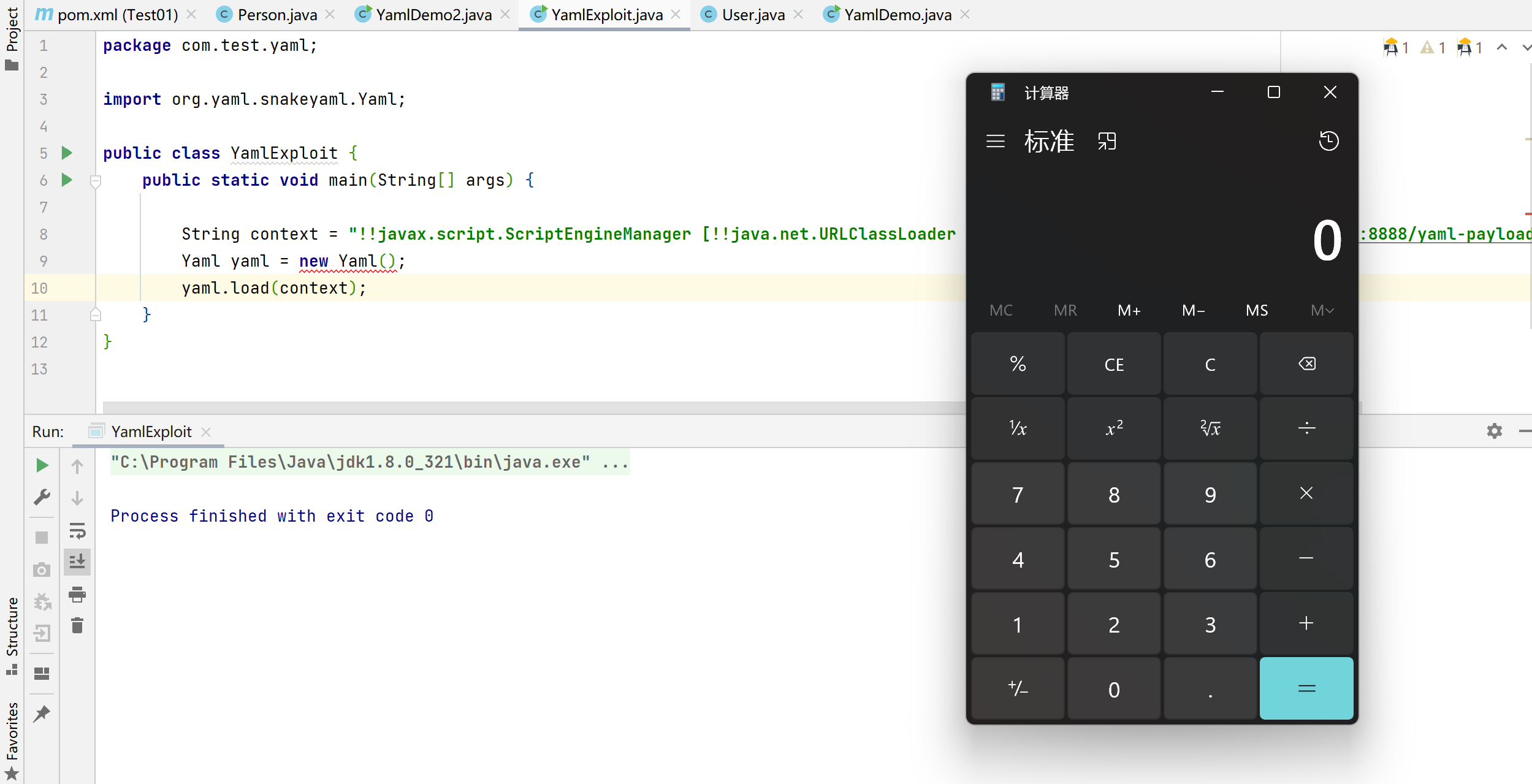Click calculator x squared key
The image size is (1532, 784).
click(1114, 428)
